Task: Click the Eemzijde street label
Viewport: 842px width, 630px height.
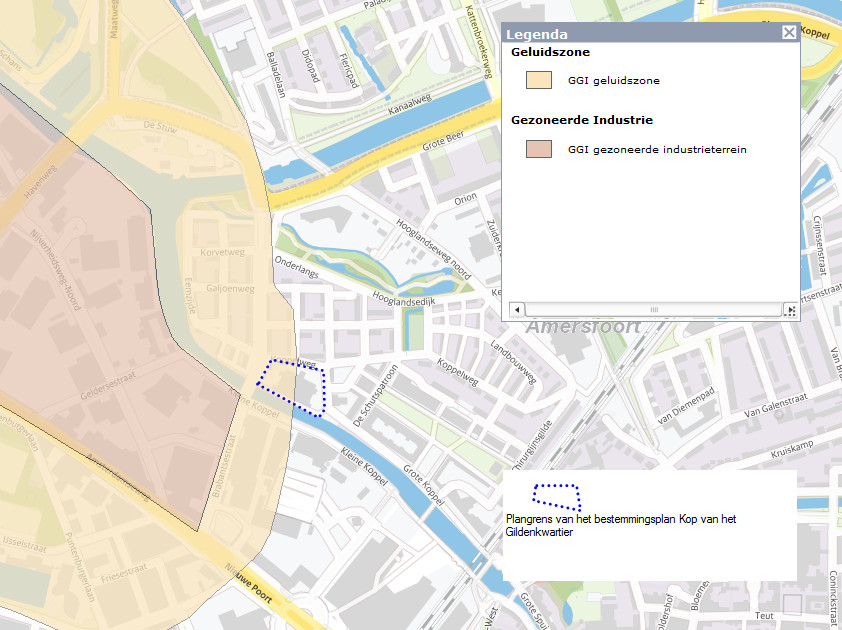Action: click(x=190, y=295)
